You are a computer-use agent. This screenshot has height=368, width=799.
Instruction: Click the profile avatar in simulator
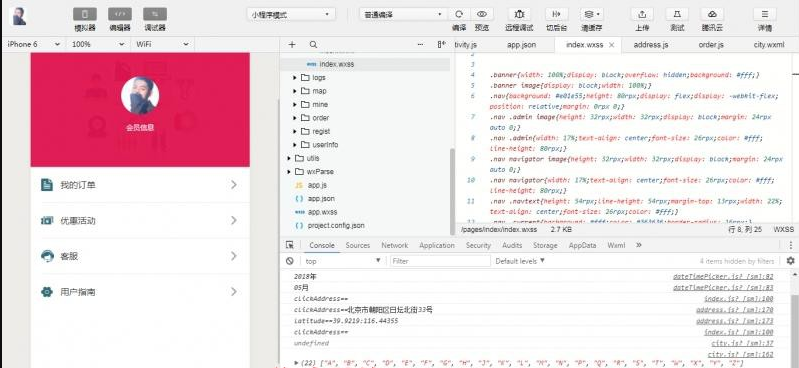[140, 95]
